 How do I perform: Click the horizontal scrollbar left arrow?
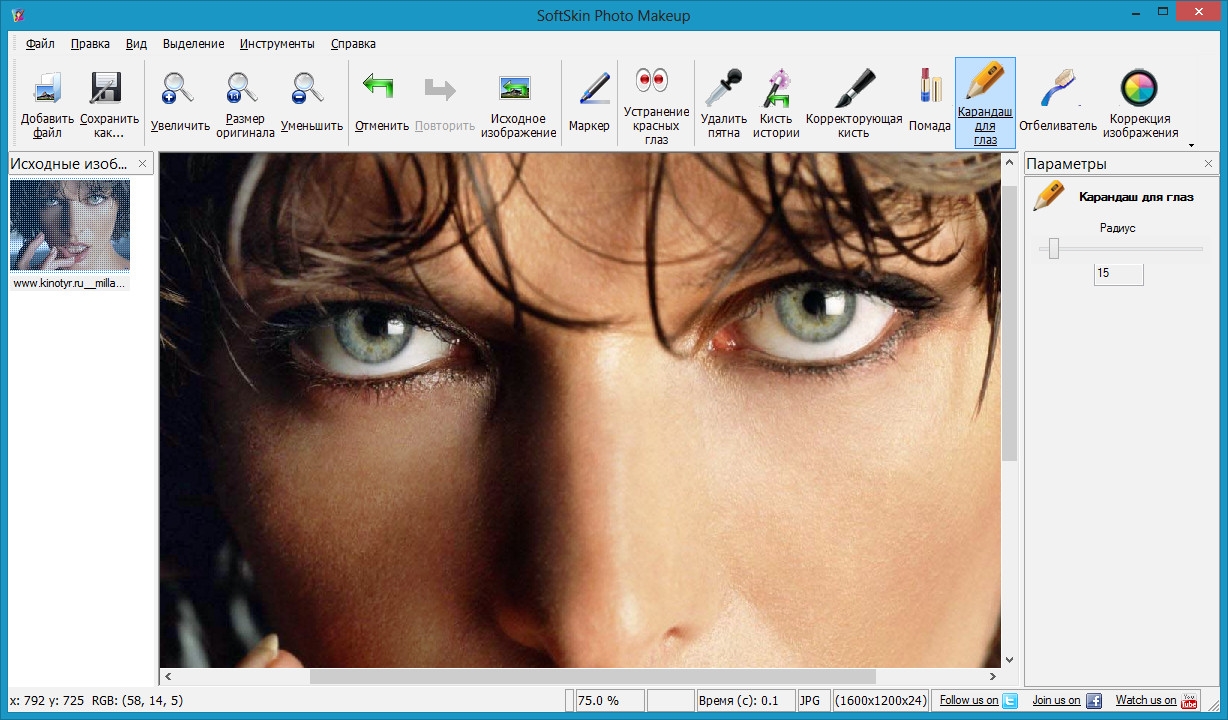point(168,677)
